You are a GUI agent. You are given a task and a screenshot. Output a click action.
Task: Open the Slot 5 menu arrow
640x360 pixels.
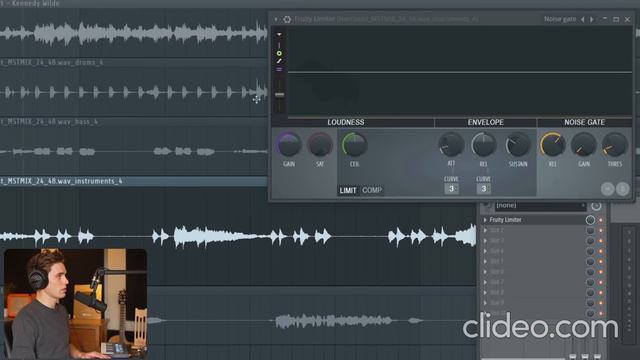(x=485, y=262)
